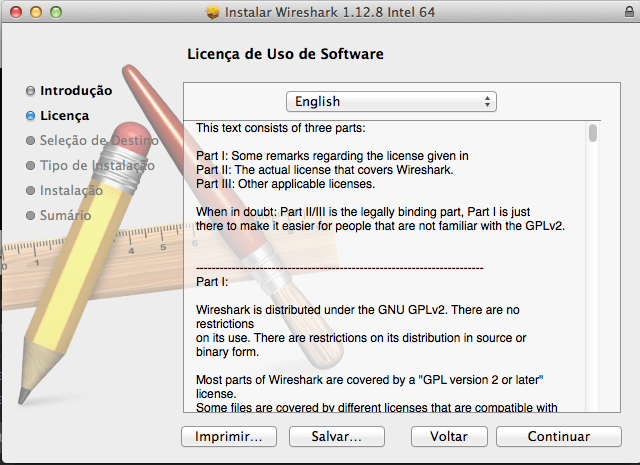The width and height of the screenshot is (640, 465).
Task: Open the English language dropdown
Action: pyautogui.click(x=391, y=101)
